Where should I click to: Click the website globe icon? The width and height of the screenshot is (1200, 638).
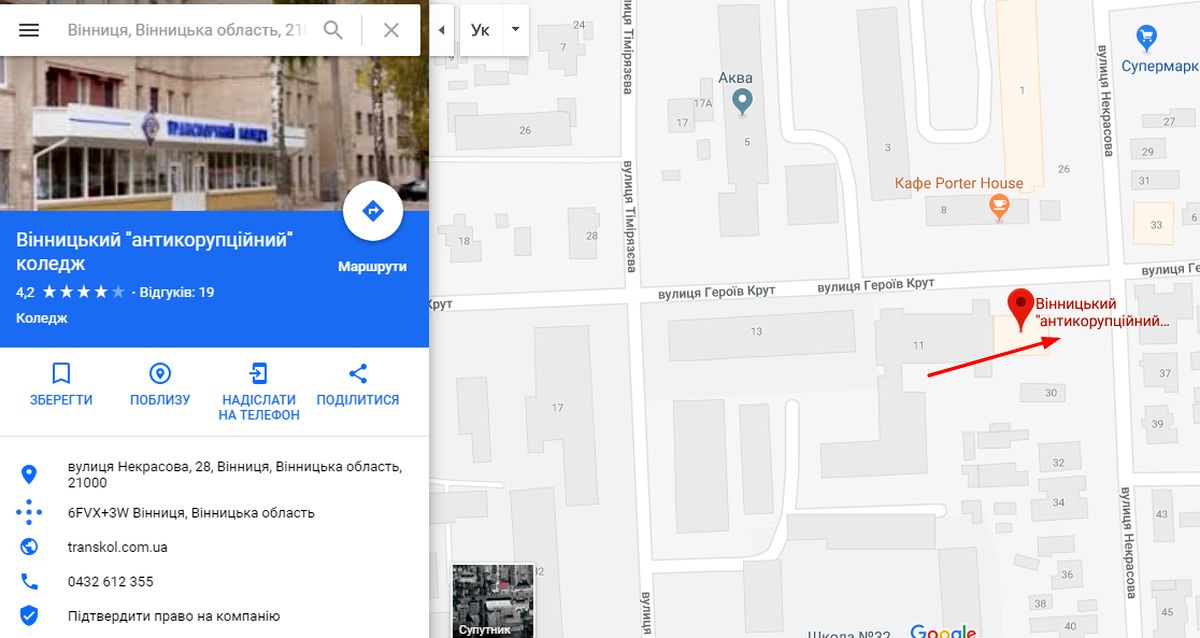tap(29, 547)
